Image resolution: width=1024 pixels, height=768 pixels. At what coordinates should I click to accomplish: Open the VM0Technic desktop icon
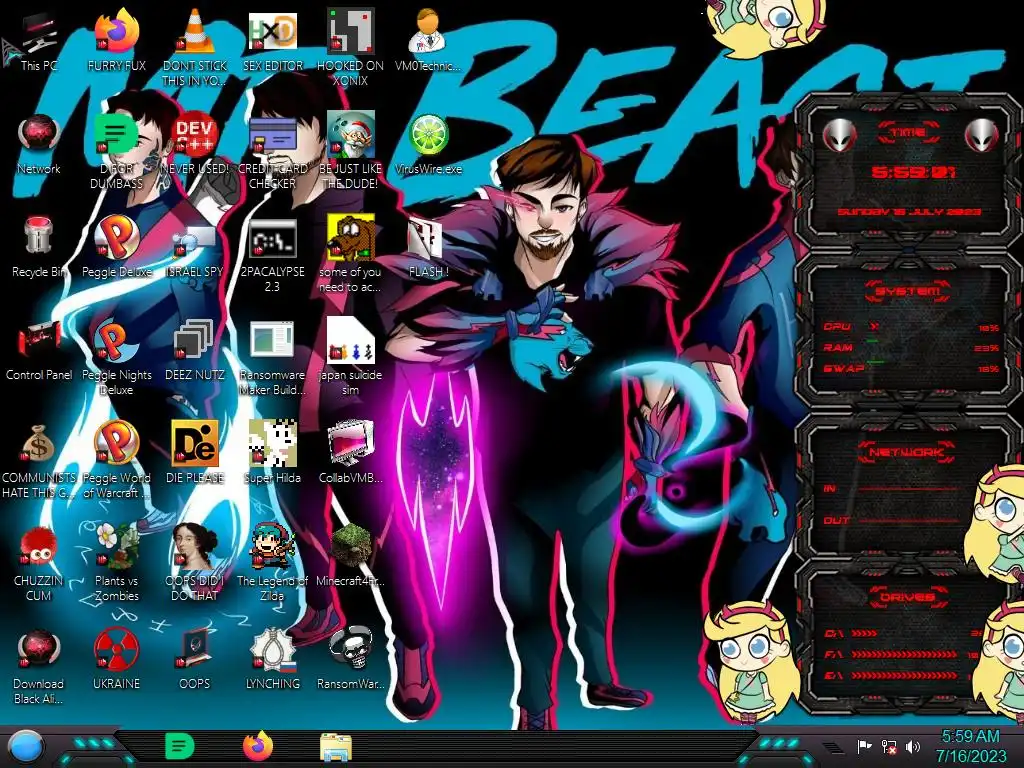point(428,42)
